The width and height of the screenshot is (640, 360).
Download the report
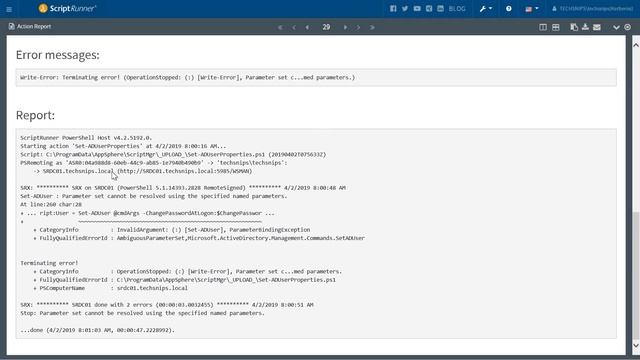(585, 27)
